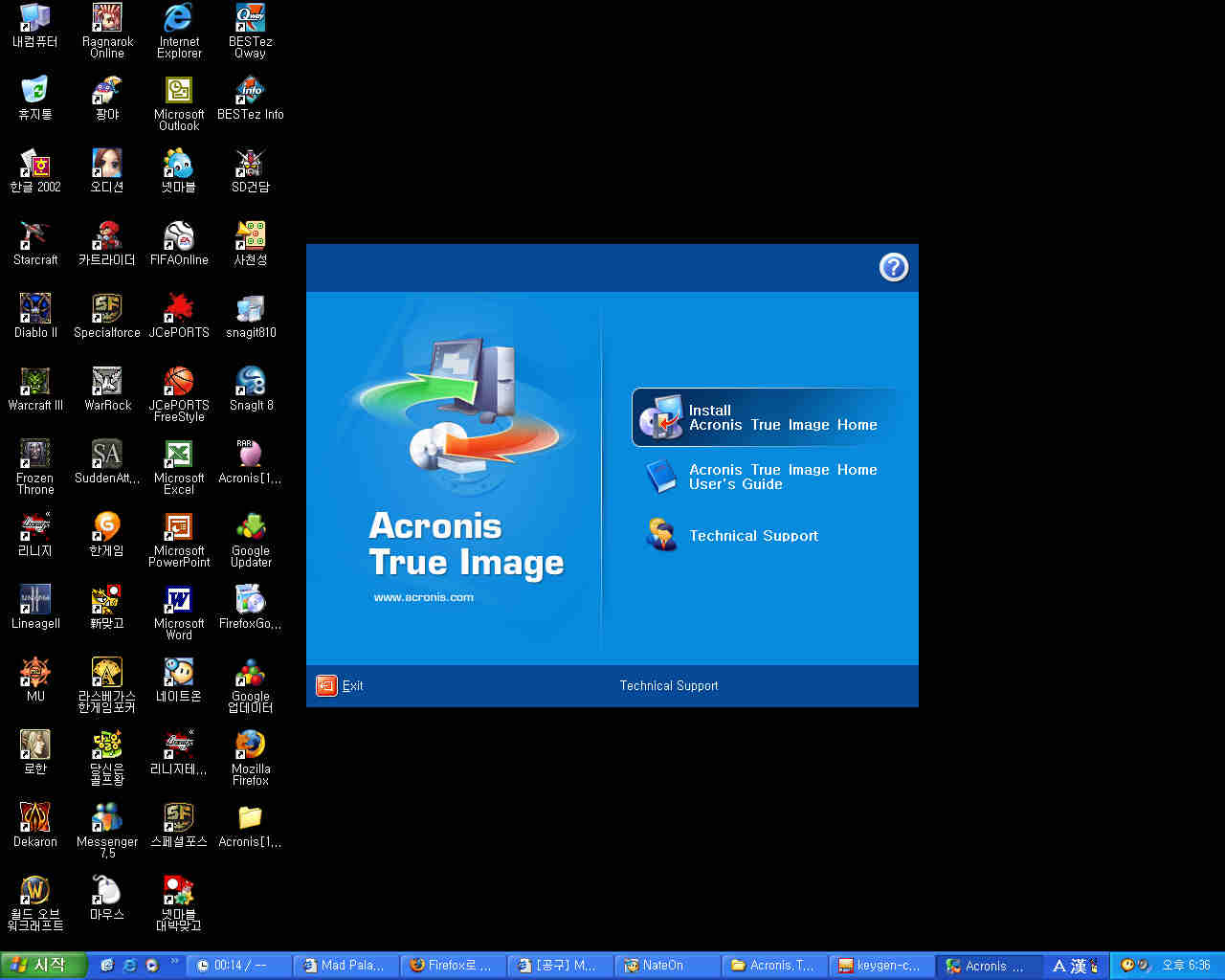
Task: Toggle the A input mode language bar button
Action: point(1059,967)
